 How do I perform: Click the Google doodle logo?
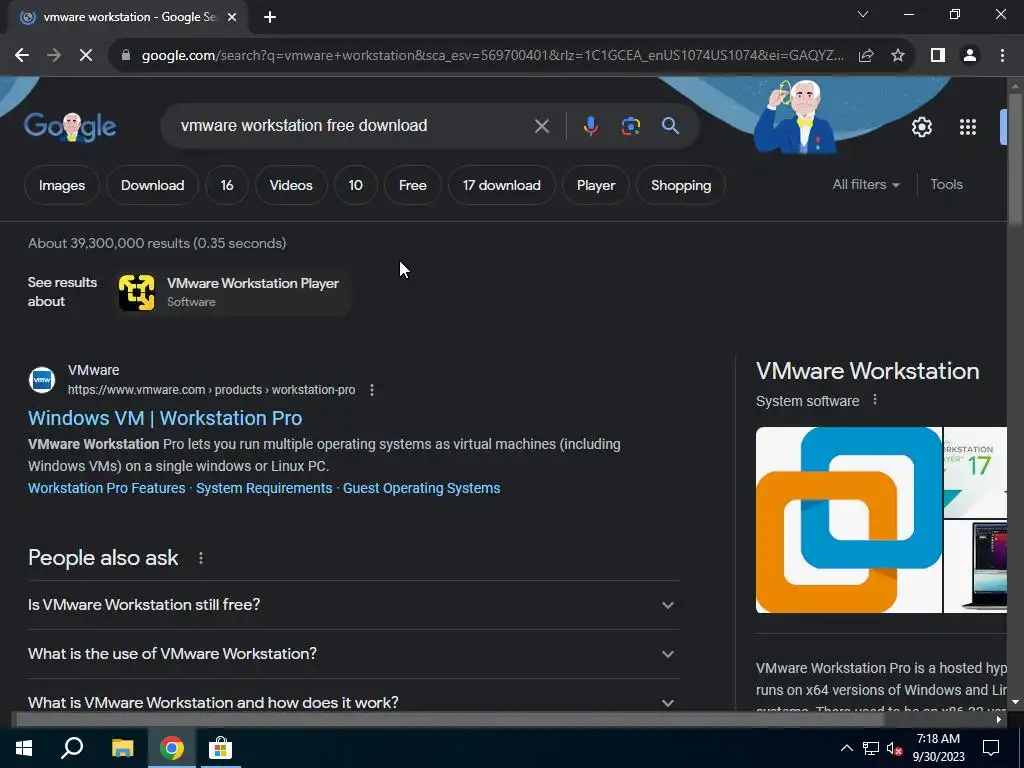[x=70, y=127]
